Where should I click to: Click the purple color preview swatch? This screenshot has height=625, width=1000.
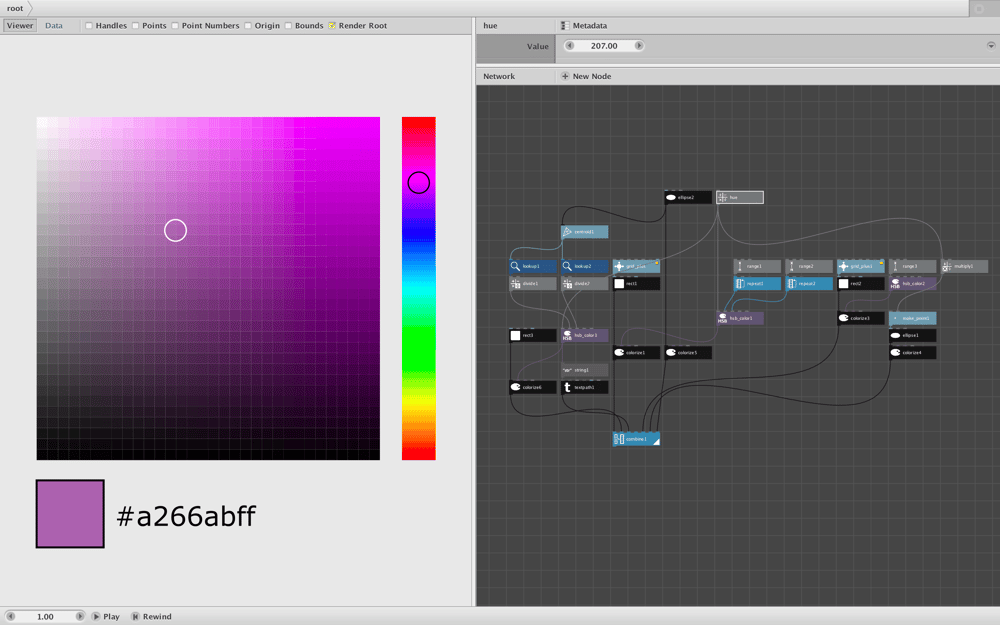pyautogui.click(x=70, y=514)
